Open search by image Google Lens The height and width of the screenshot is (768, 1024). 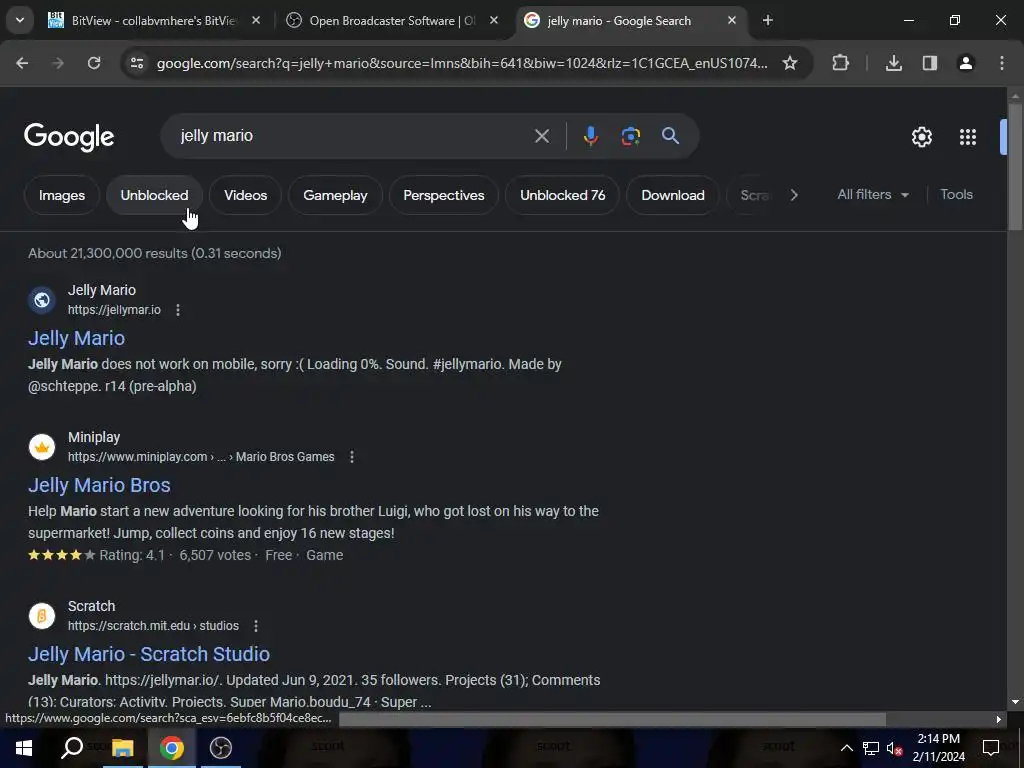(631, 136)
